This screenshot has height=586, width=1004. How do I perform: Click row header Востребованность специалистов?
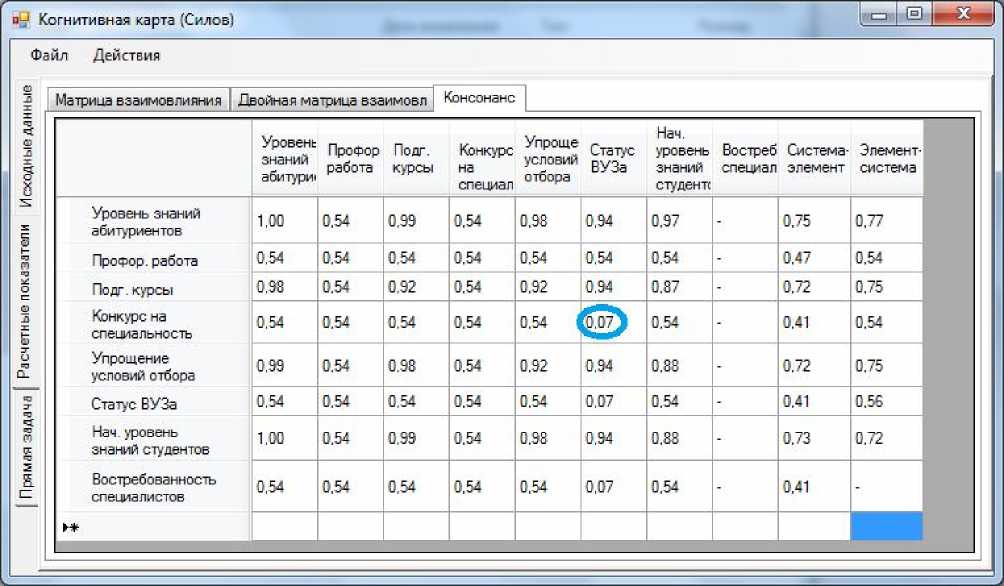coord(150,487)
